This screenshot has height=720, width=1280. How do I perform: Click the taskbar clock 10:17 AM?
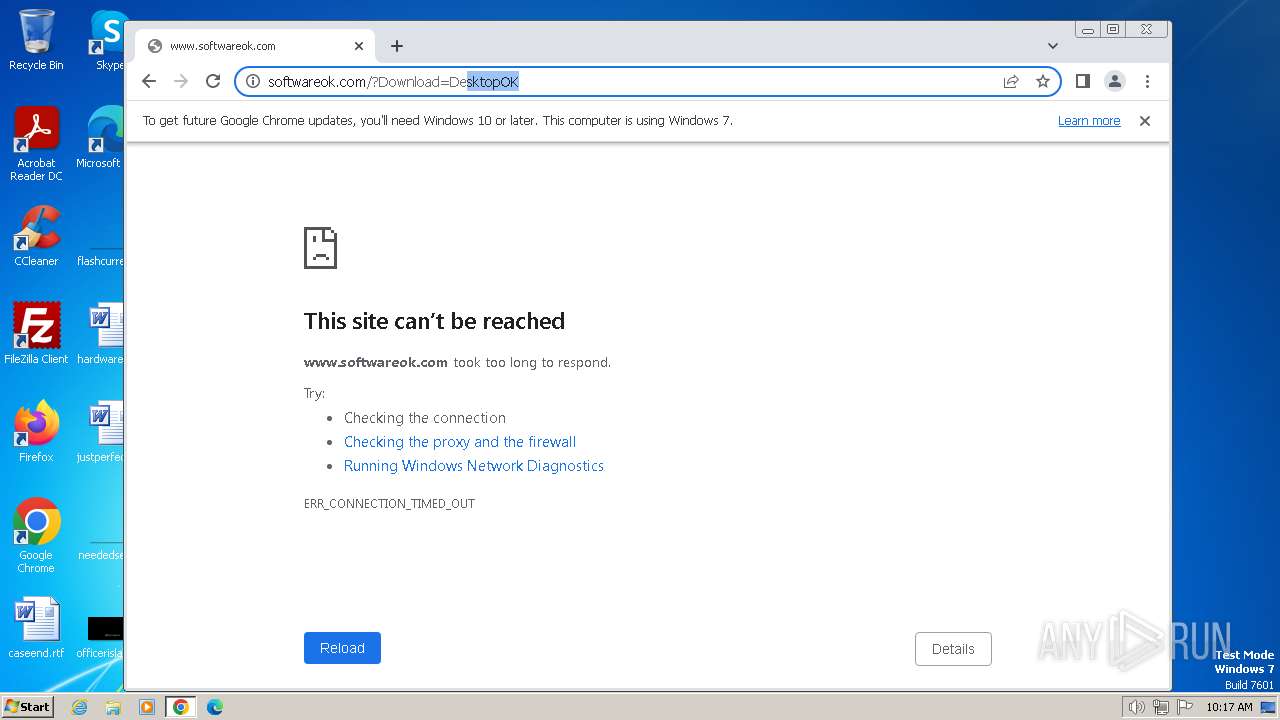1229,707
